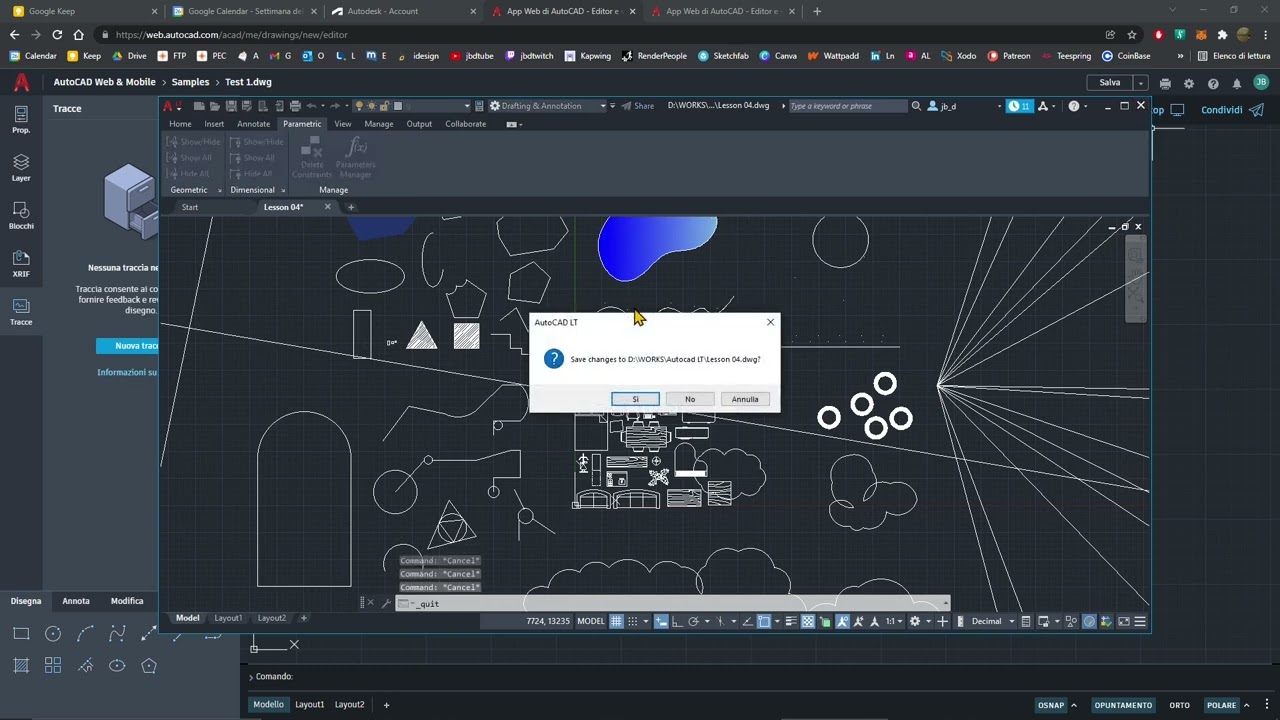The height and width of the screenshot is (720, 1280).
Task: Click the Autodesk App Store icon
Action: [1043, 106]
